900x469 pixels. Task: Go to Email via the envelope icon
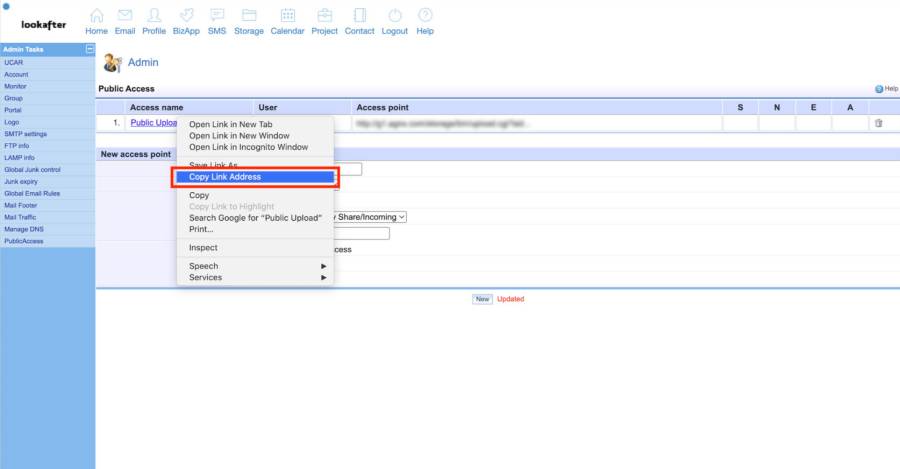(x=125, y=16)
